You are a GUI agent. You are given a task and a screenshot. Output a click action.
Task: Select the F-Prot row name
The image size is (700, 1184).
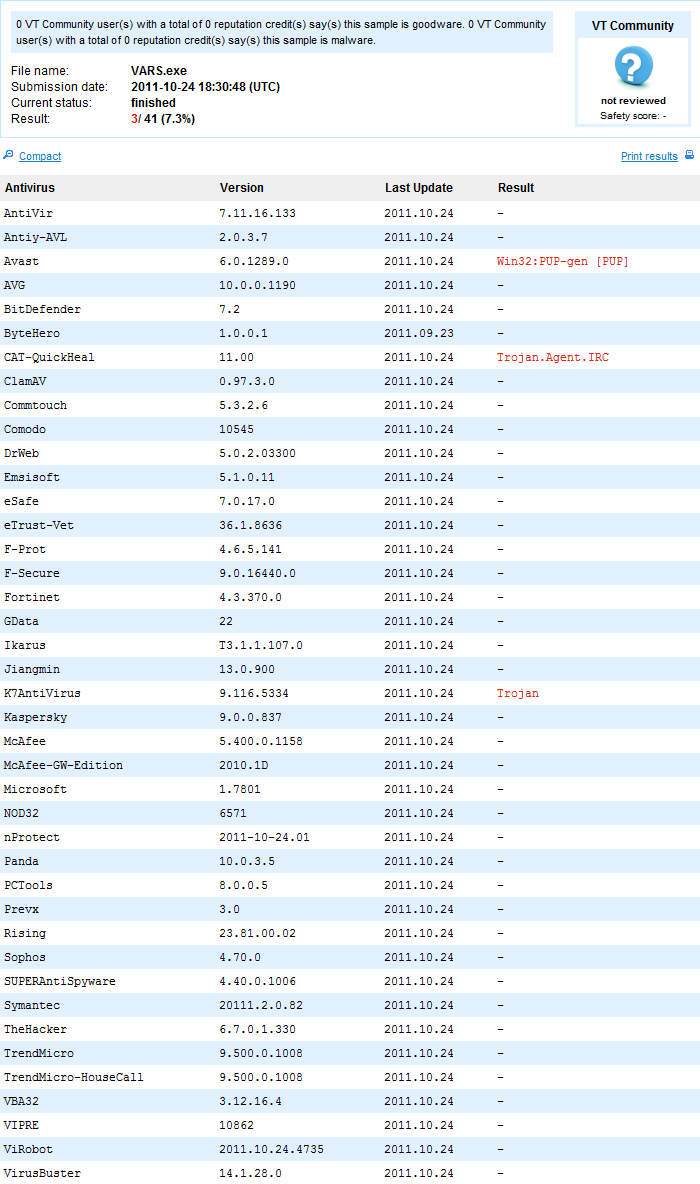coord(25,550)
